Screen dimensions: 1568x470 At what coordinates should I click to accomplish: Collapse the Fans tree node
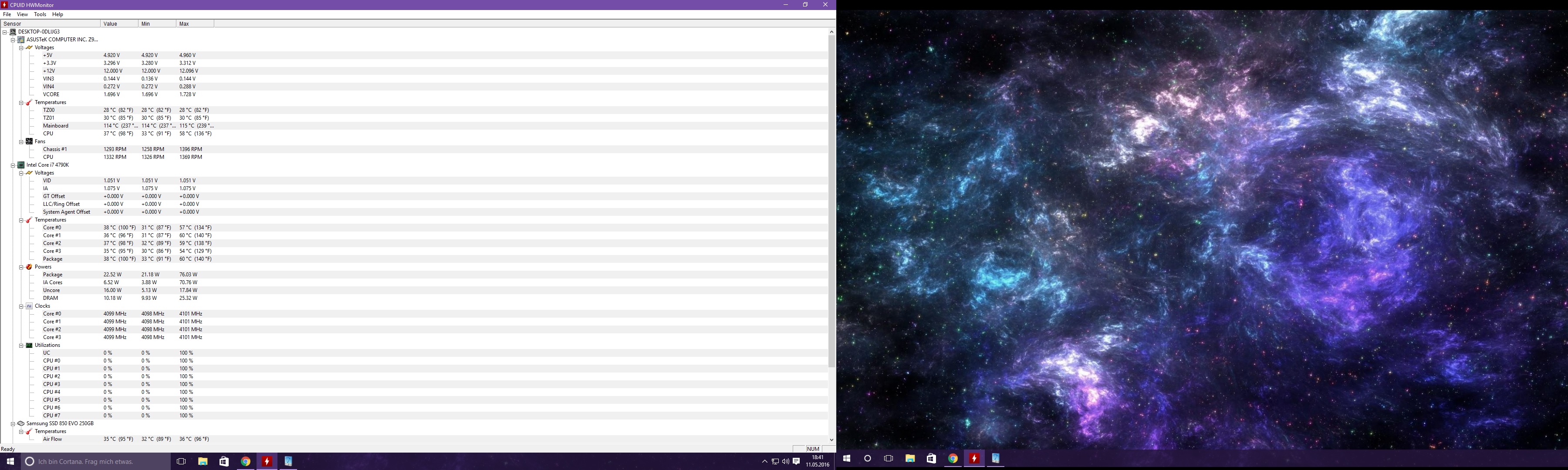click(x=21, y=142)
